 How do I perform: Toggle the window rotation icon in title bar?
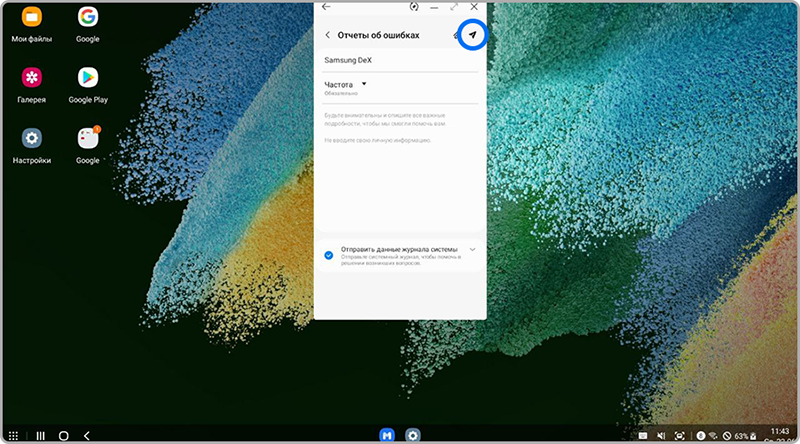pos(414,7)
